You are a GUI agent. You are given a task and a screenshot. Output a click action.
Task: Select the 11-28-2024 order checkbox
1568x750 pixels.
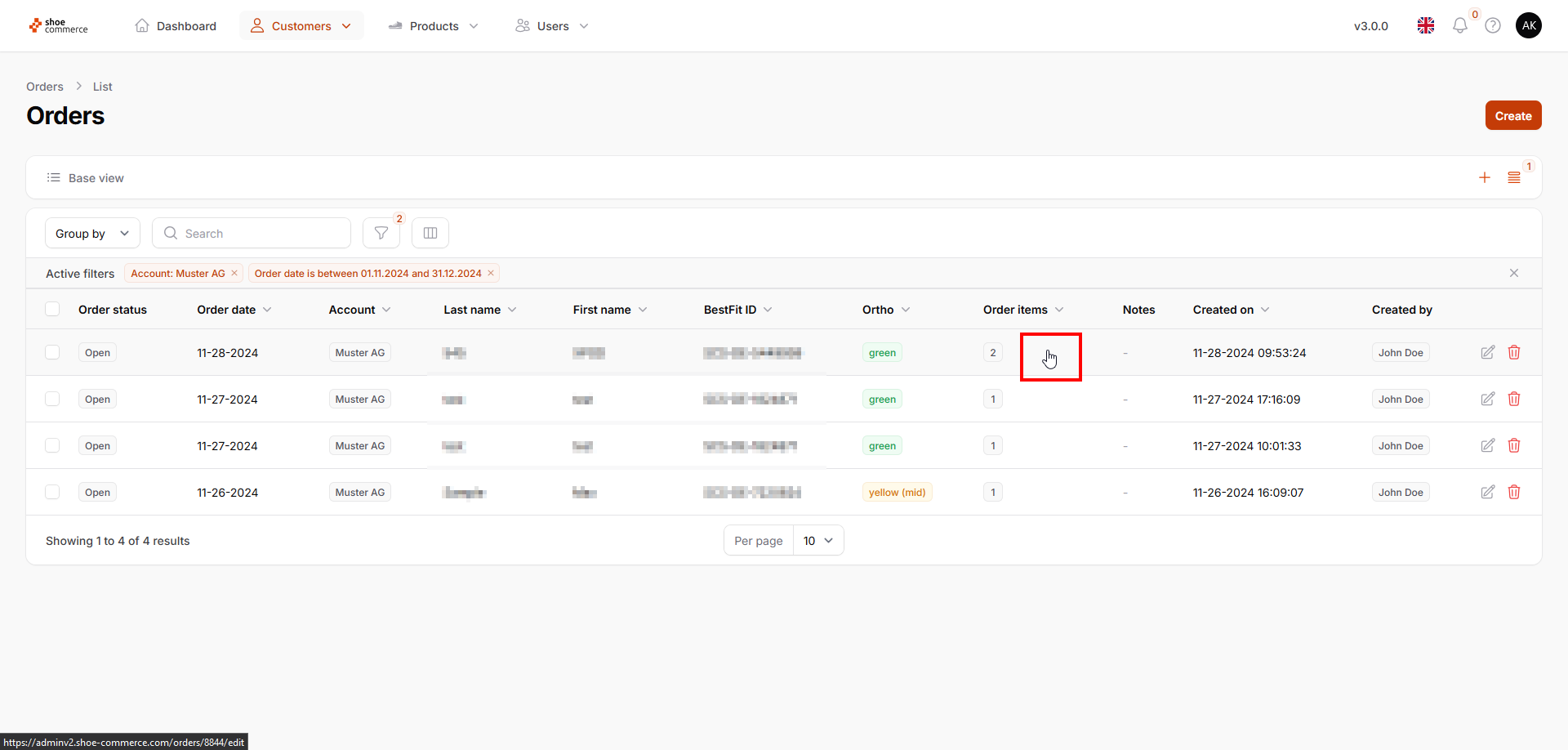pyautogui.click(x=52, y=353)
